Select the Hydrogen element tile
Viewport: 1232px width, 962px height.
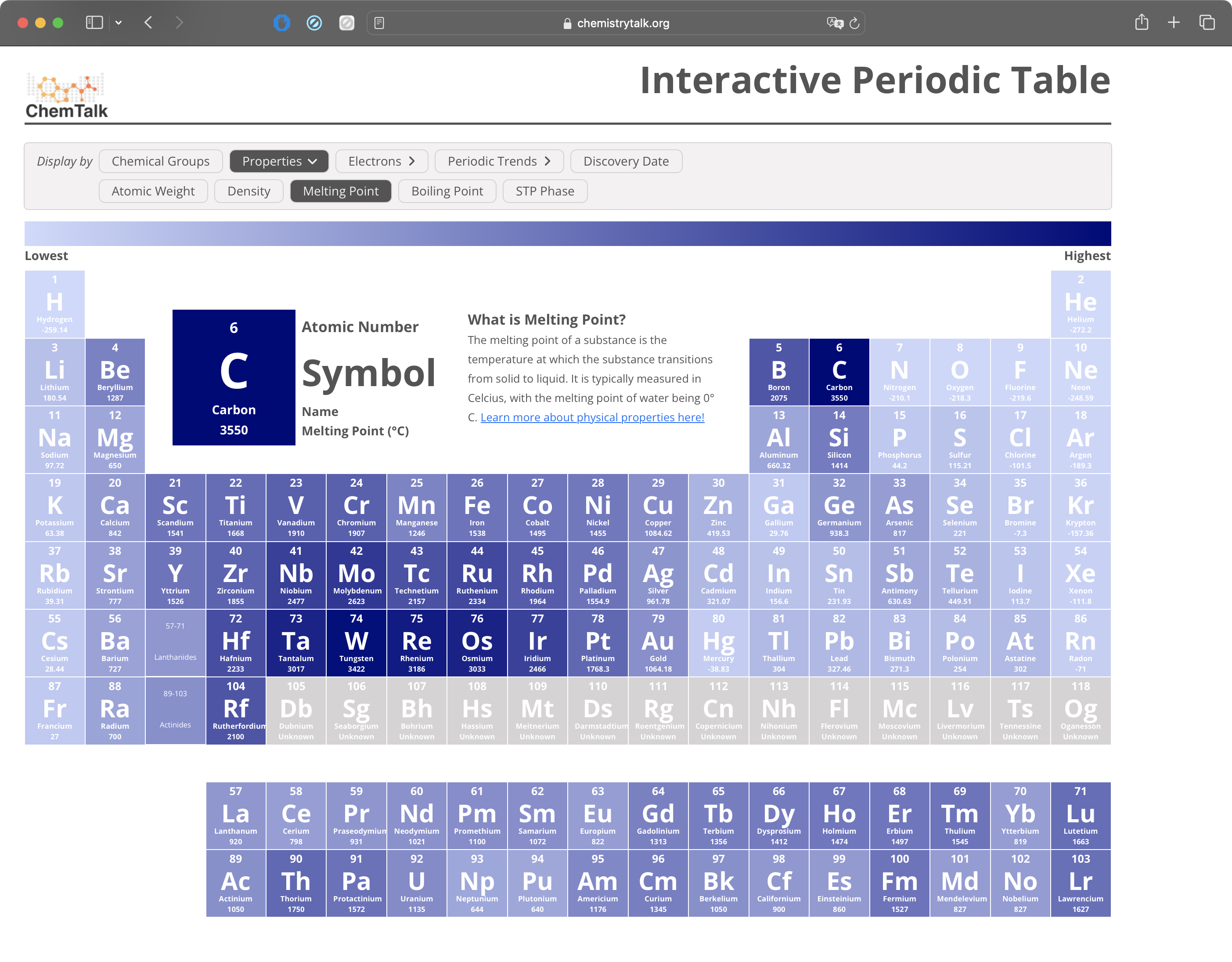tap(55, 304)
